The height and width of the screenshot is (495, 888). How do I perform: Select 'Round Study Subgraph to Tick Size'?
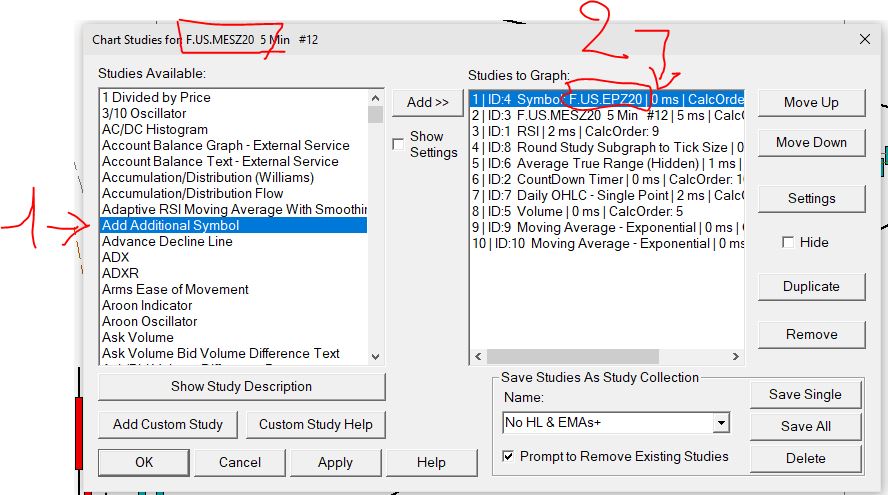click(607, 147)
